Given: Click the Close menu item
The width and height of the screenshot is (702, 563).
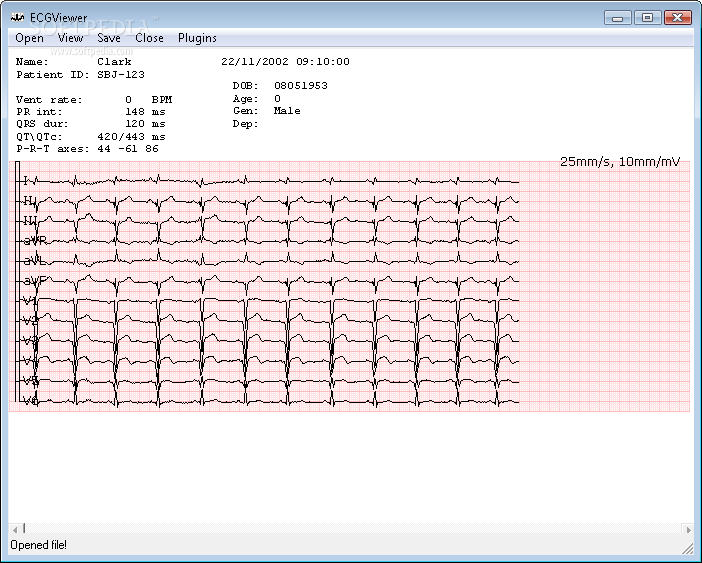Looking at the screenshot, I should 150,38.
